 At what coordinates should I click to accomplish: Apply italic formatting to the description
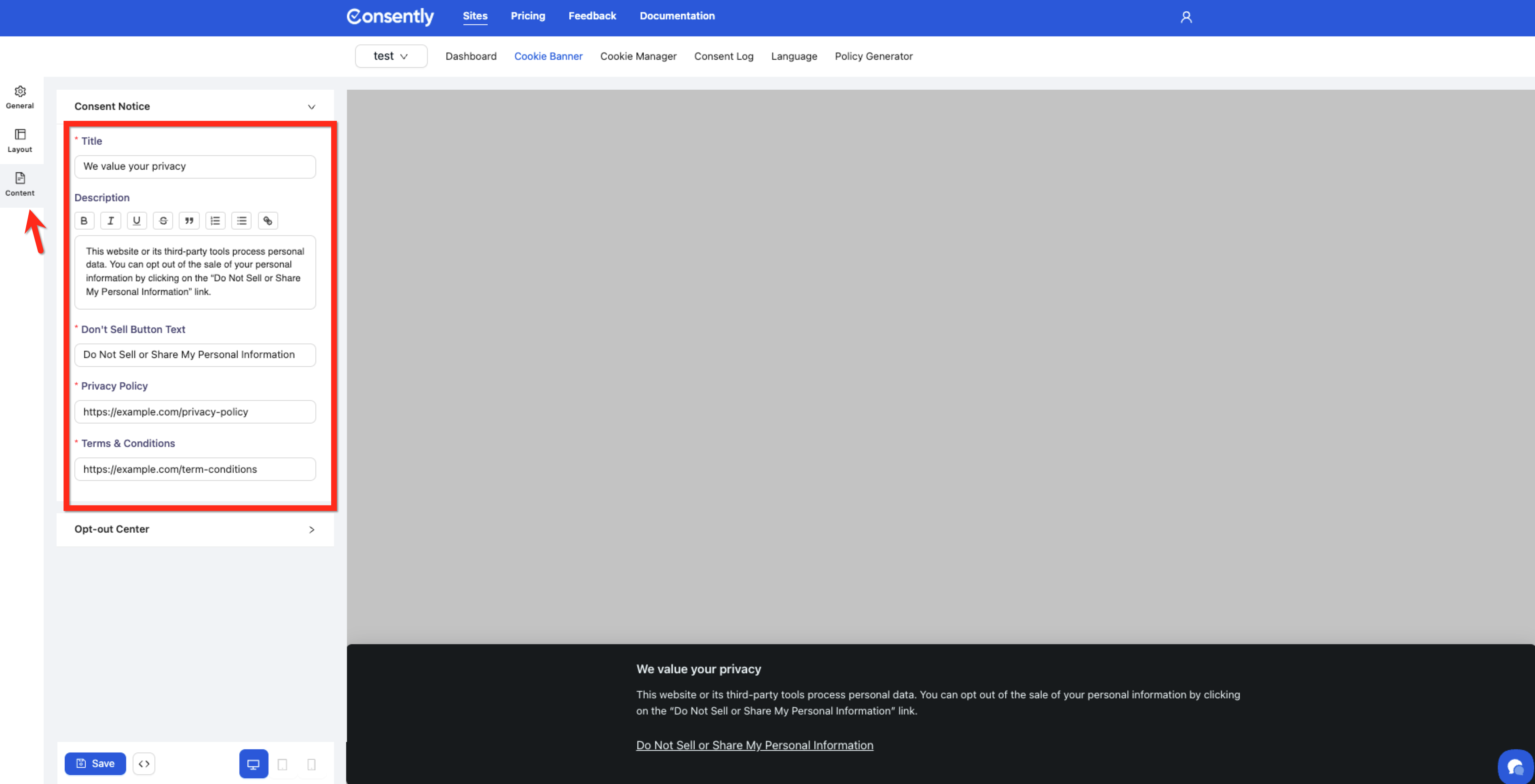point(110,220)
